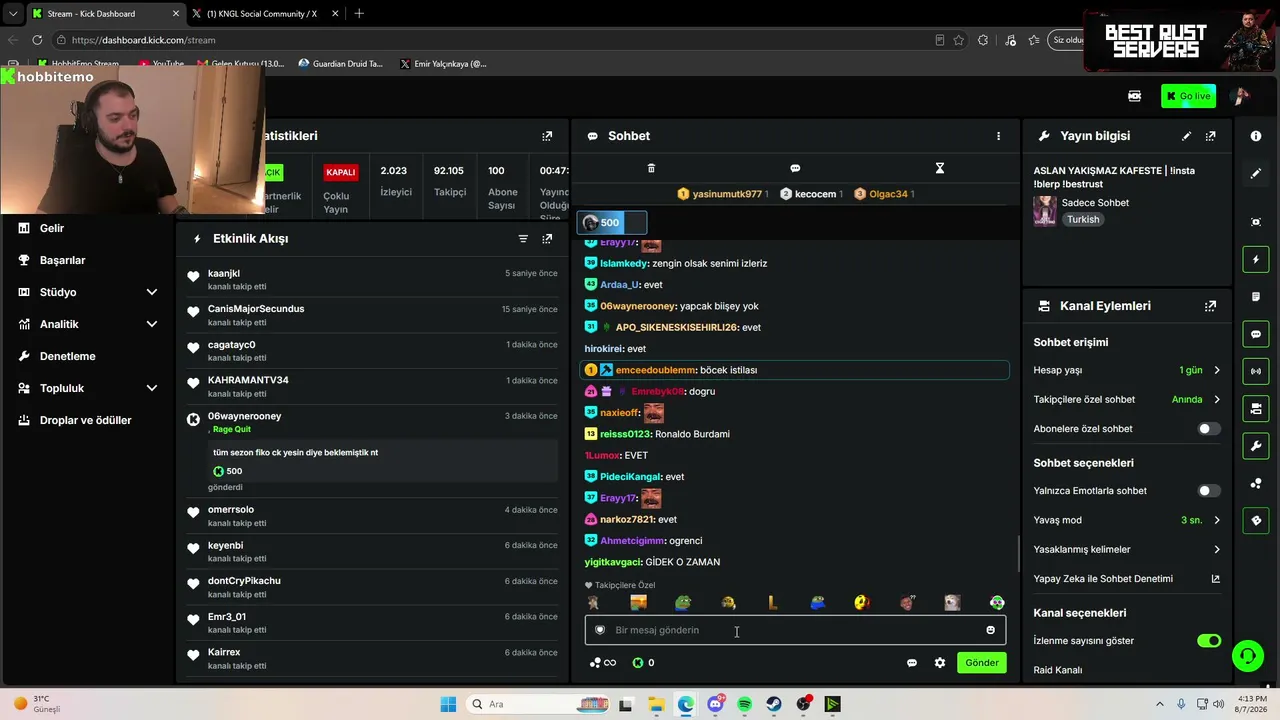Edit Yayın bilgisi with pencil icon
The image size is (1280, 720).
click(x=1186, y=136)
